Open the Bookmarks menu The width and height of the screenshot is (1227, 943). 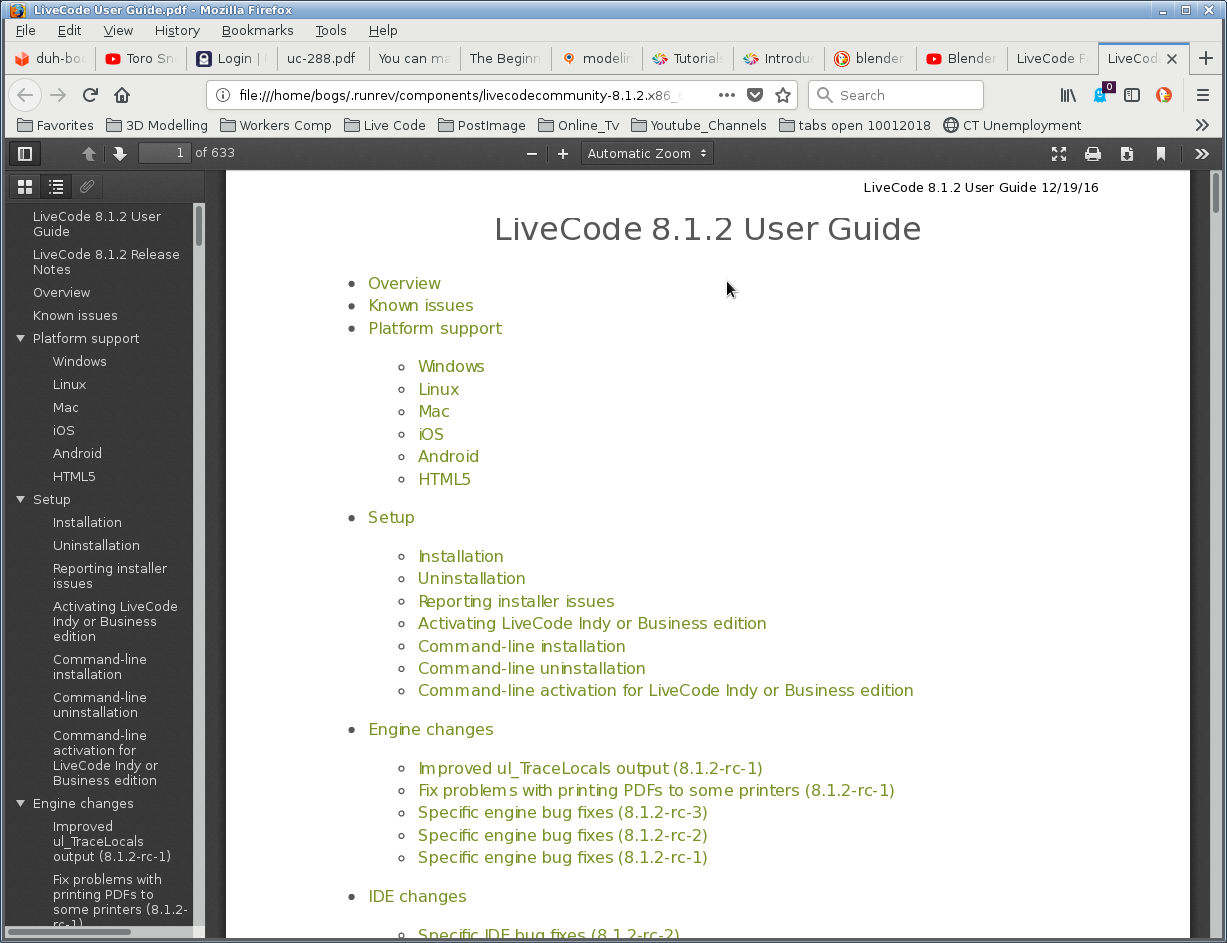point(257,31)
